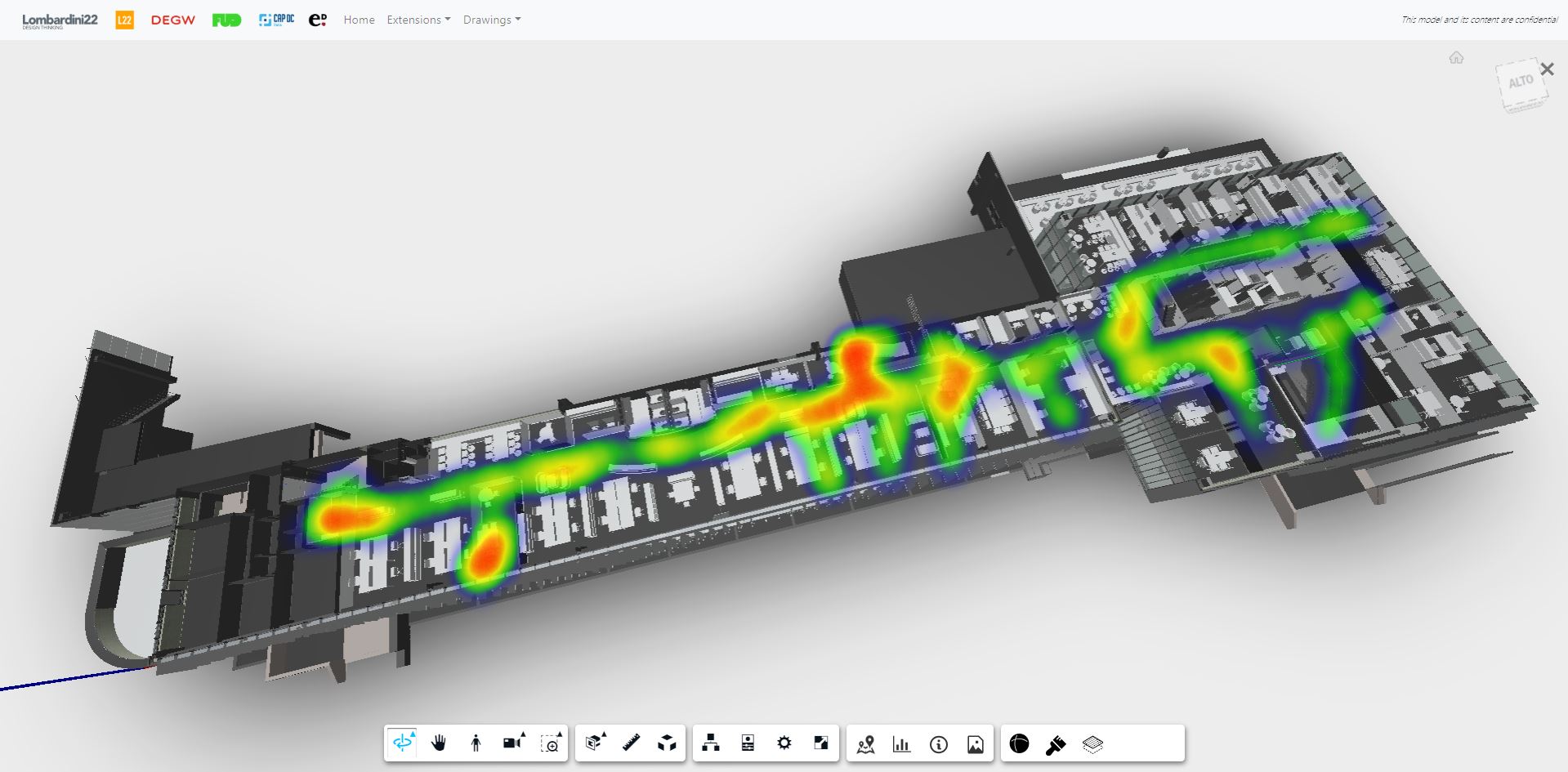Click the DEGW brand link

tap(173, 20)
